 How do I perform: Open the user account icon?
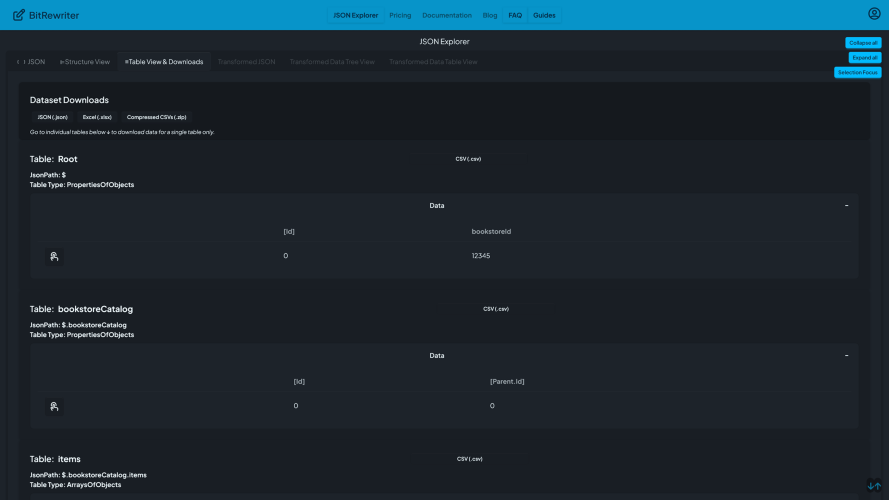pyautogui.click(x=874, y=14)
